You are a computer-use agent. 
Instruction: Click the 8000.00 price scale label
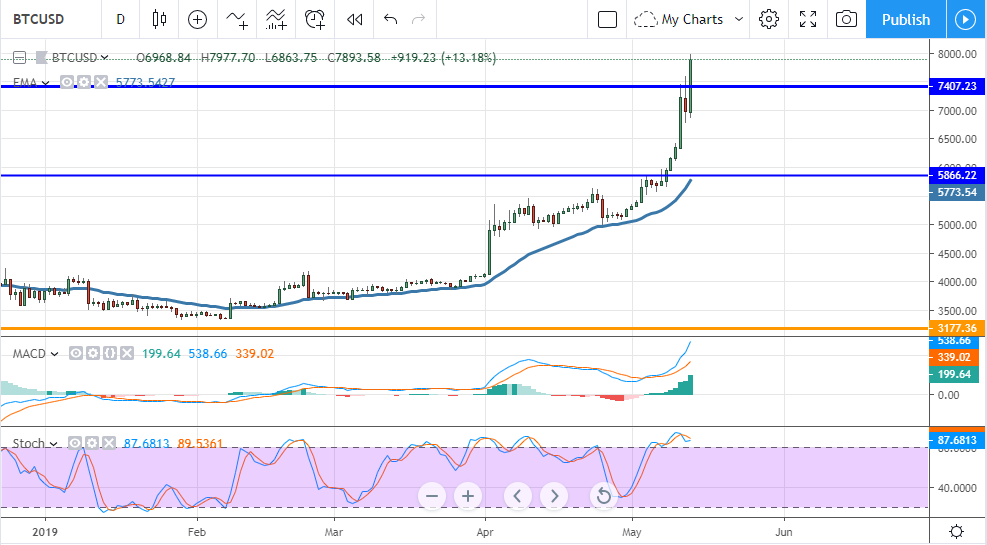point(957,54)
